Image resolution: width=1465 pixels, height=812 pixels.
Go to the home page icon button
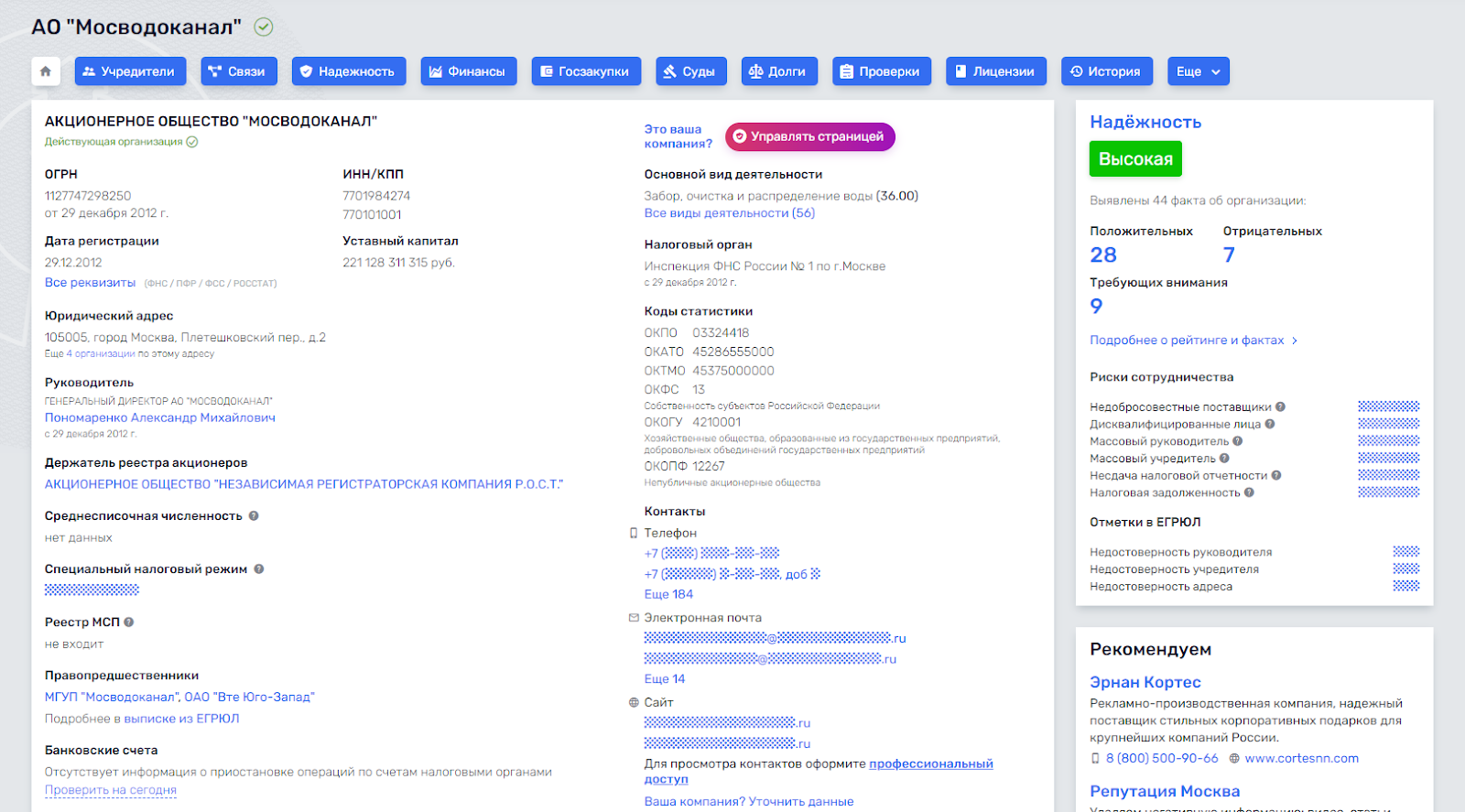click(x=46, y=71)
